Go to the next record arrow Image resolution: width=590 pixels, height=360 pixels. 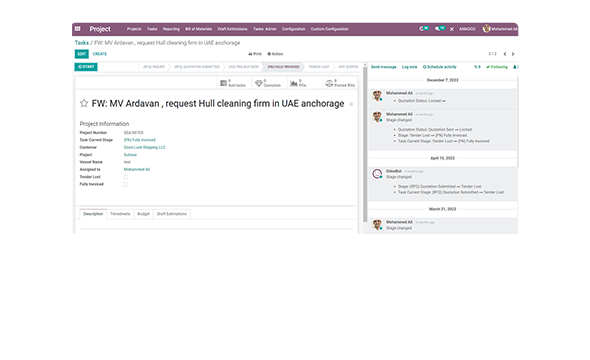pos(513,54)
